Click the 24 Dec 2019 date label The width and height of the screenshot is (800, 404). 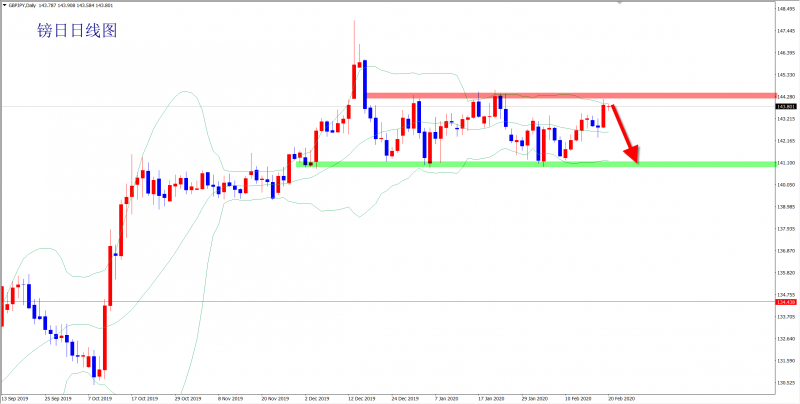pyautogui.click(x=404, y=397)
